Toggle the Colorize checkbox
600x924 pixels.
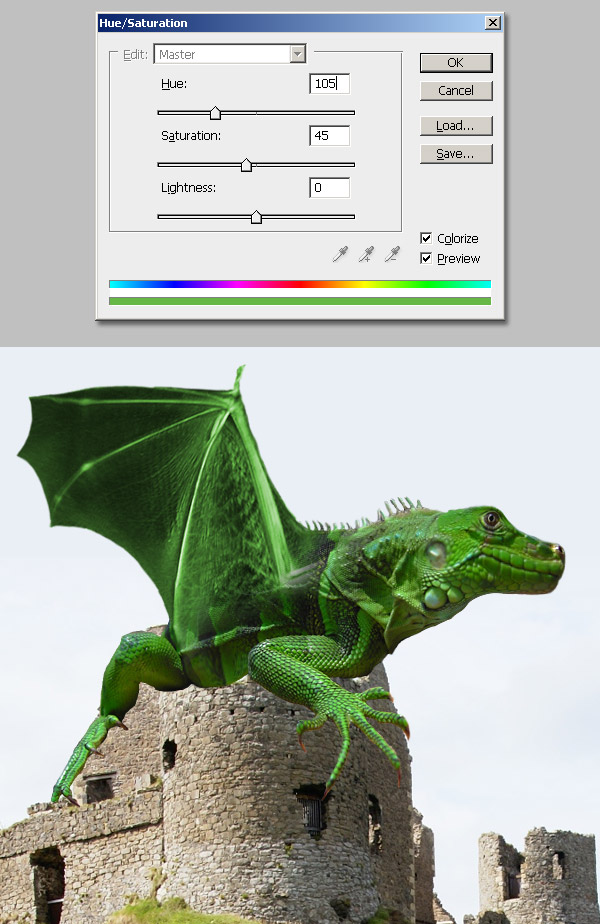pyautogui.click(x=426, y=238)
